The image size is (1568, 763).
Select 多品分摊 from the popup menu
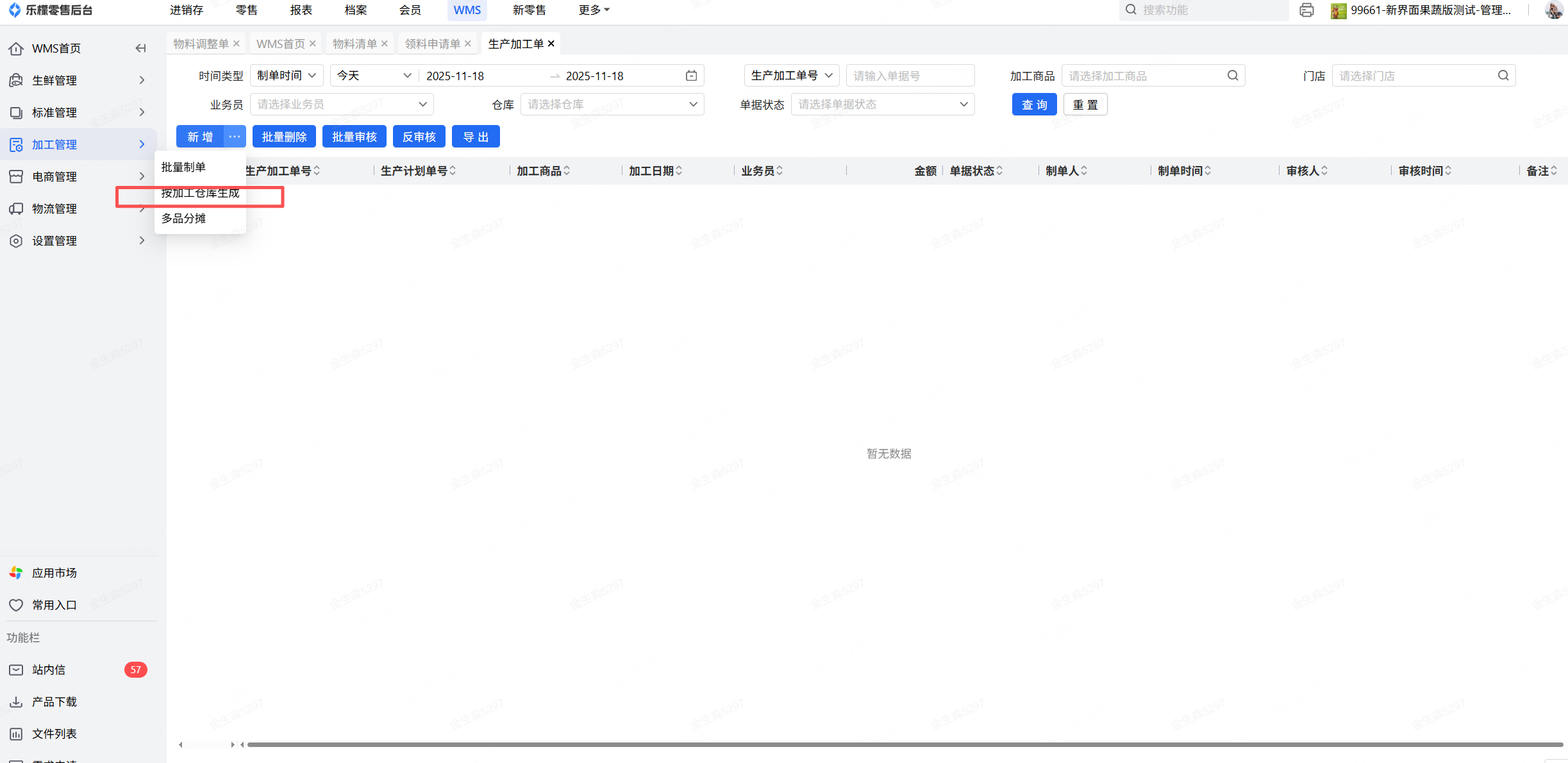[x=184, y=218]
